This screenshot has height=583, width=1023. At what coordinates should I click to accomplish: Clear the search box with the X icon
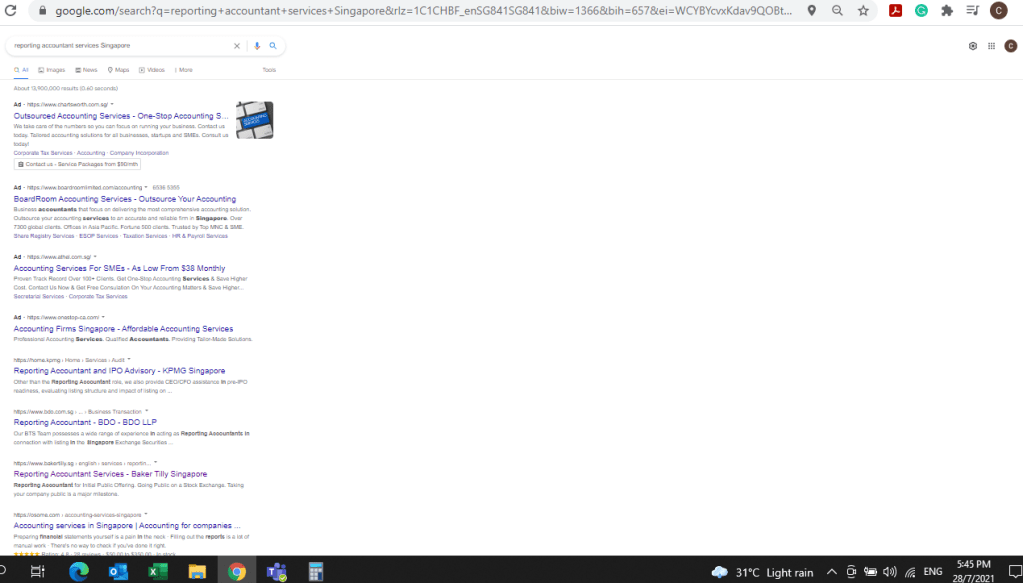point(237,46)
